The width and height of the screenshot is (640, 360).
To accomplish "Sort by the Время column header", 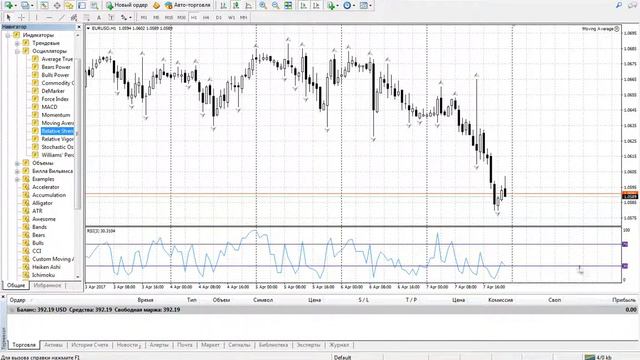I will click(x=145, y=300).
